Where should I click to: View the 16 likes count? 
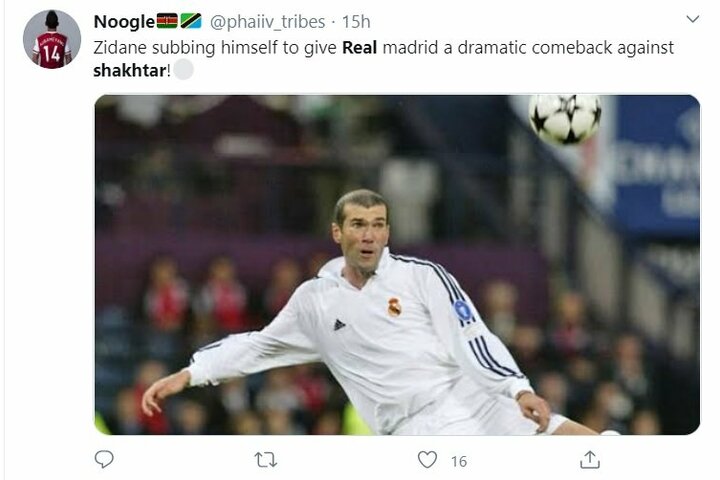[459, 461]
